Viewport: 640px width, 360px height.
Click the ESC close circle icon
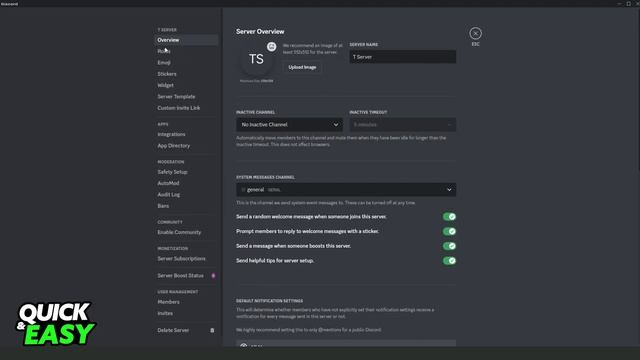click(x=475, y=33)
